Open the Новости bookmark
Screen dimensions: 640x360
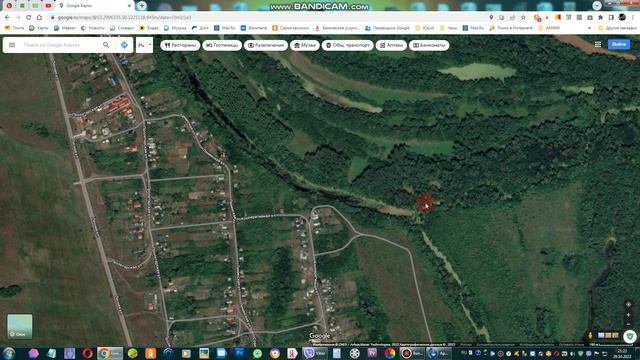[x=93, y=28]
